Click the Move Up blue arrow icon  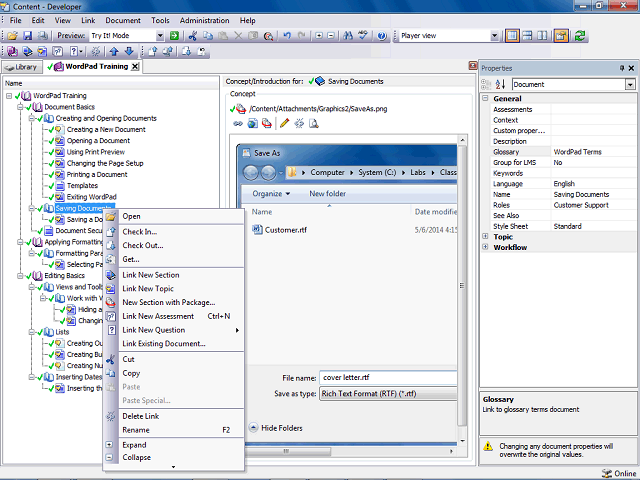click(114, 51)
